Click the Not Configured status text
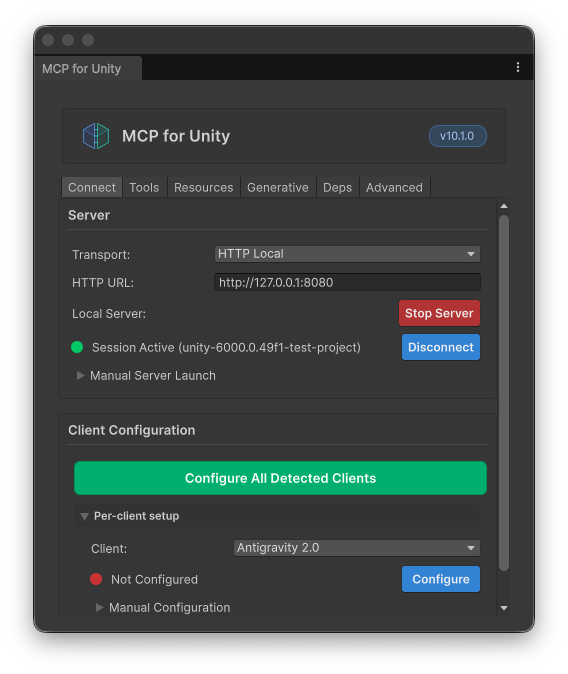The image size is (568, 674). click(154, 579)
